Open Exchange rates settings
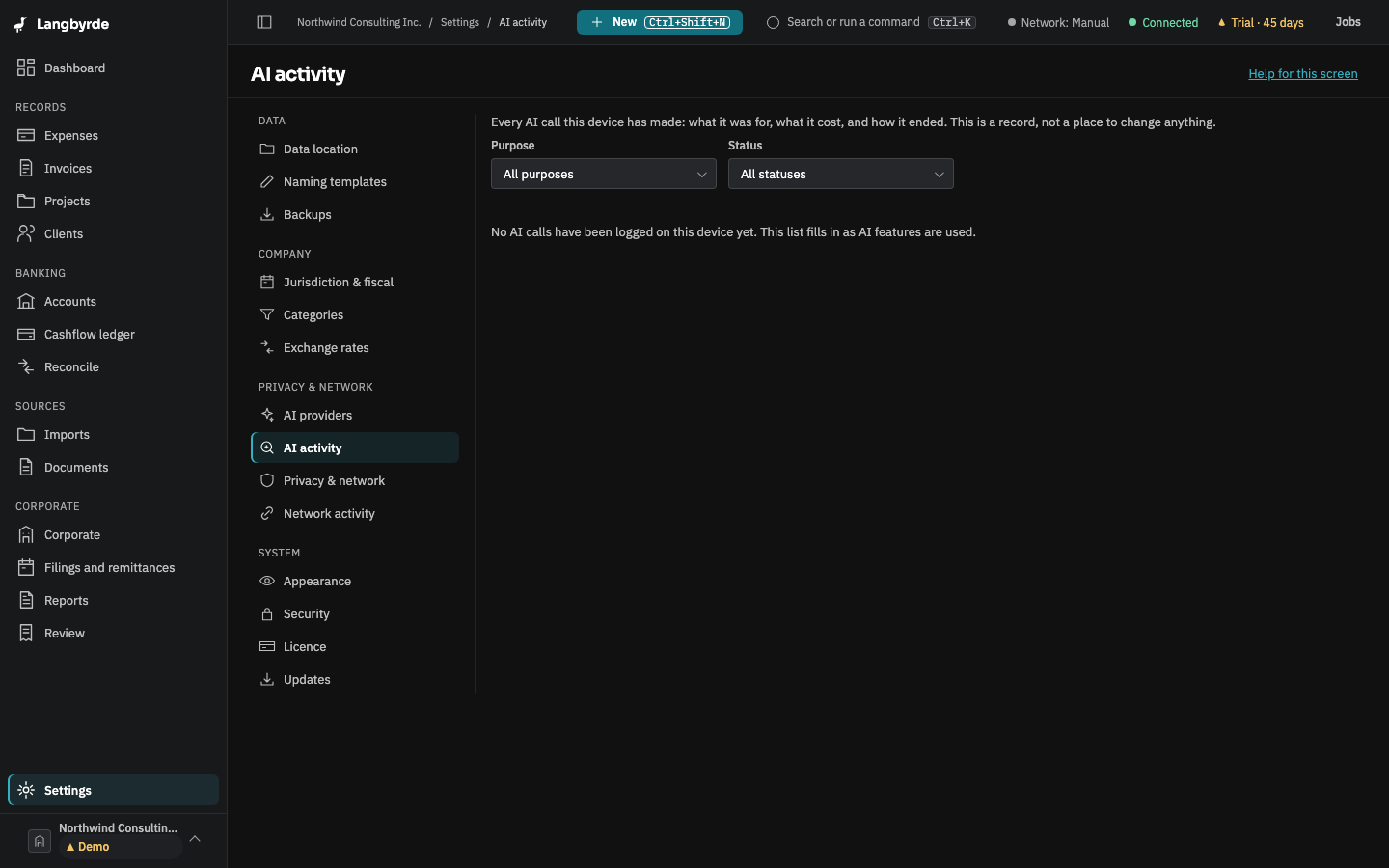 [x=355, y=348]
